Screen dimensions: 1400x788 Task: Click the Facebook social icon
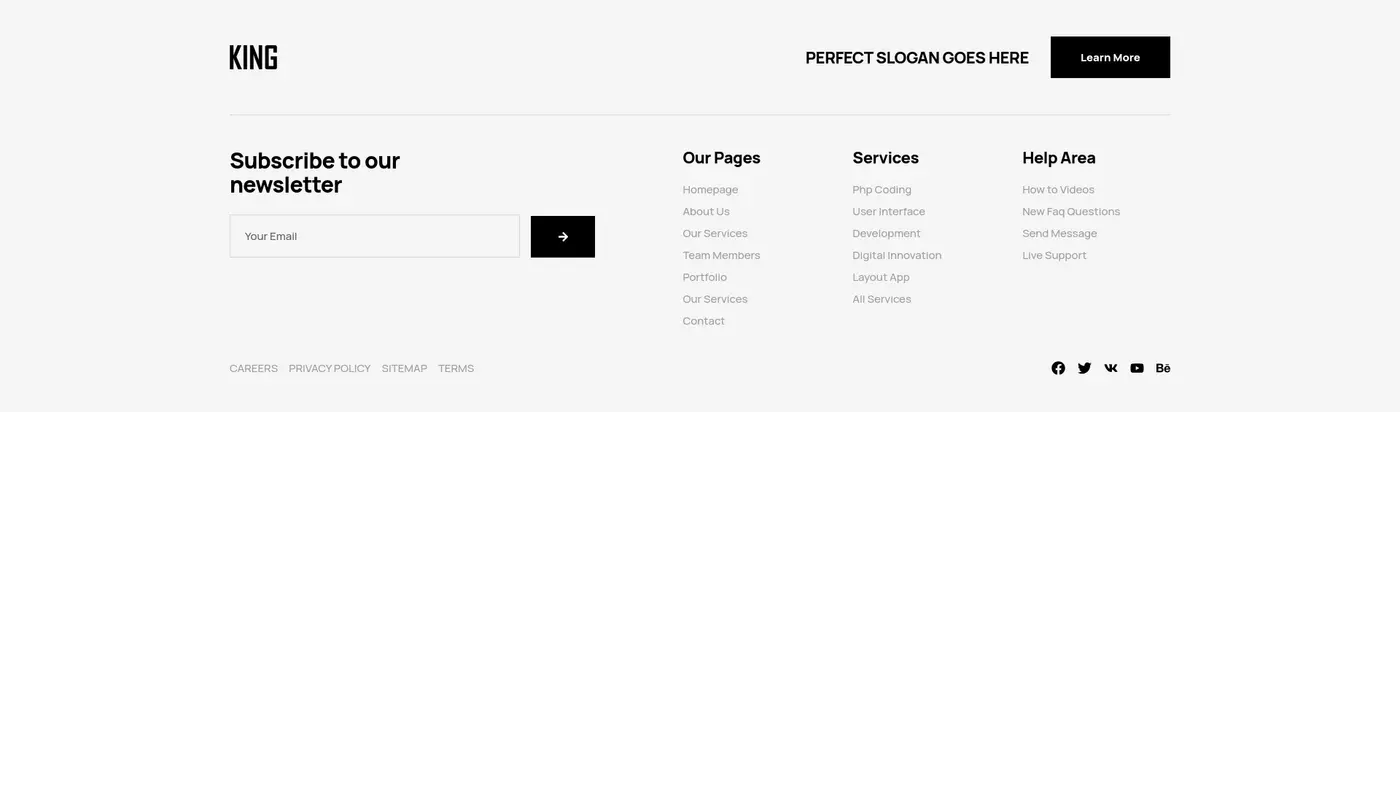[1058, 368]
